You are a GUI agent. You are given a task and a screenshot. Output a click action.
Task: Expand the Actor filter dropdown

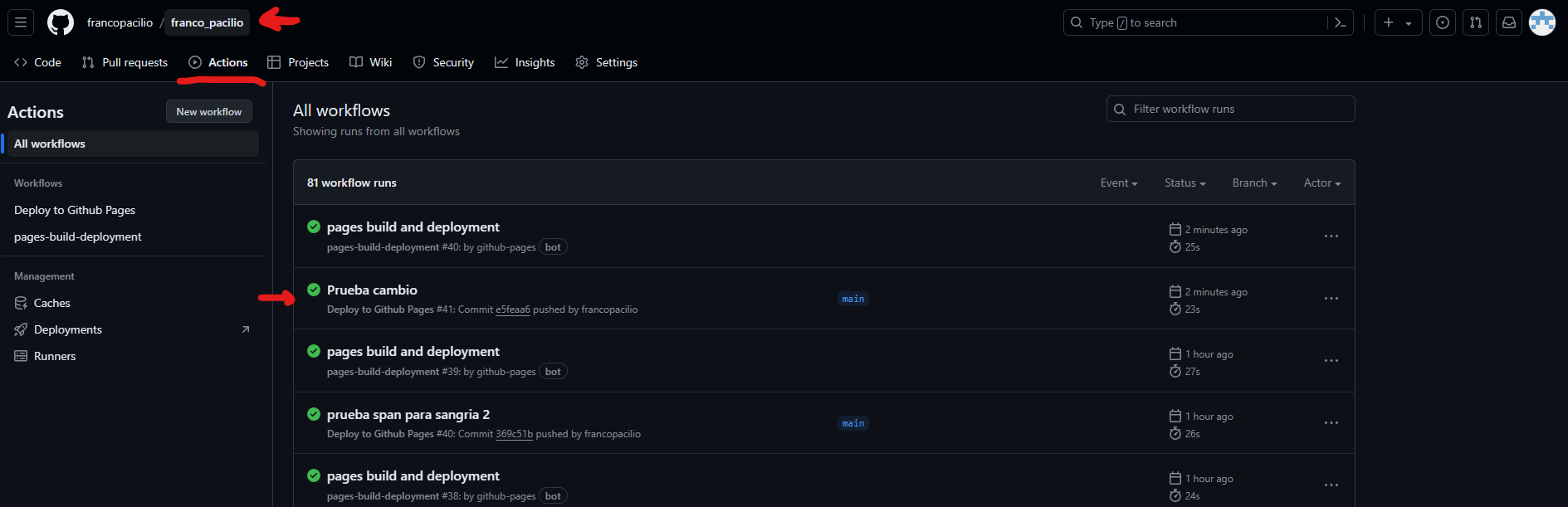pos(1322,183)
